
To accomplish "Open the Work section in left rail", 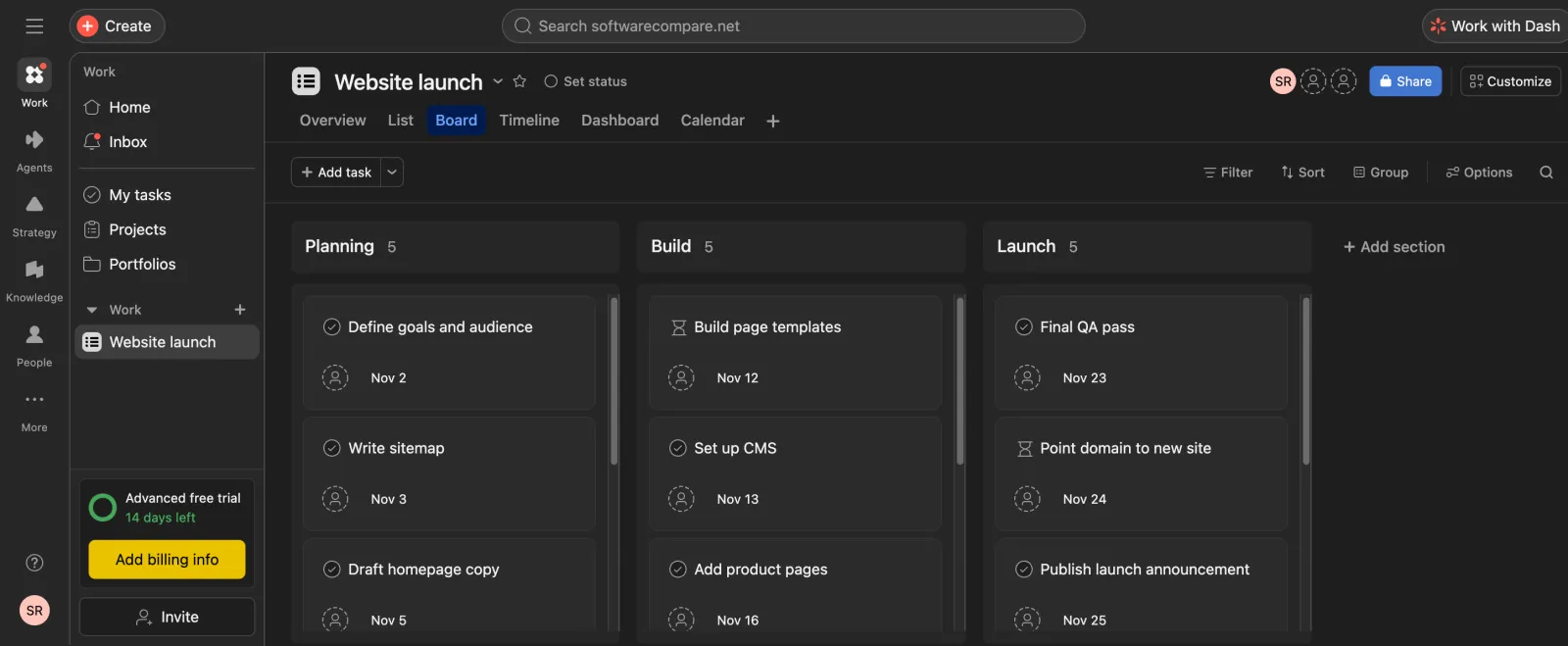I will (34, 83).
